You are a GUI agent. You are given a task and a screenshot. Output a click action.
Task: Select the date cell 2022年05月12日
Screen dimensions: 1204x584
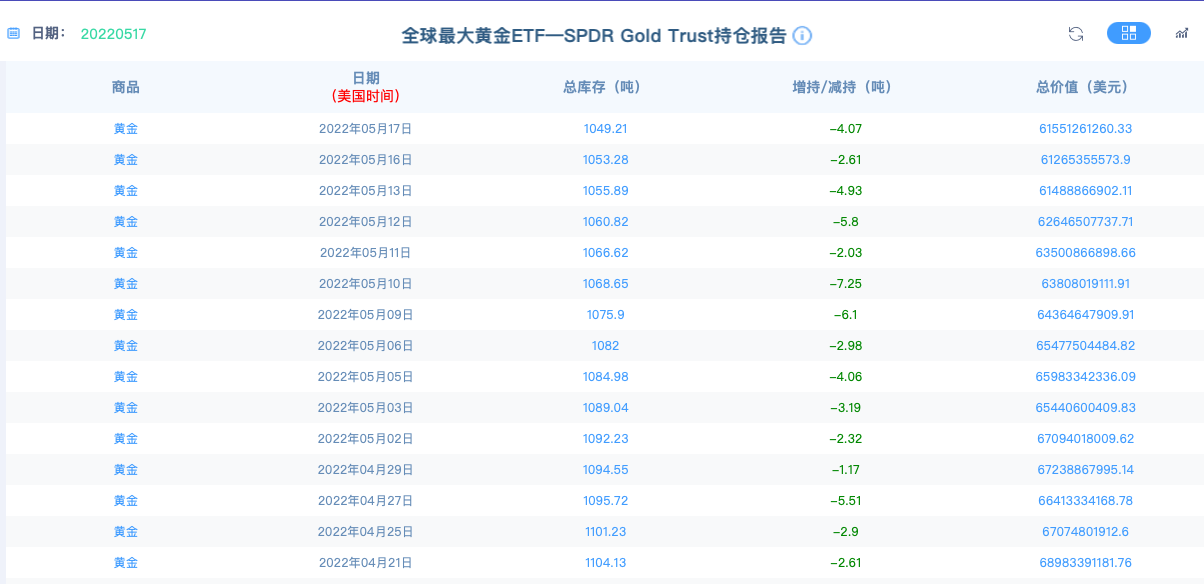(366, 222)
